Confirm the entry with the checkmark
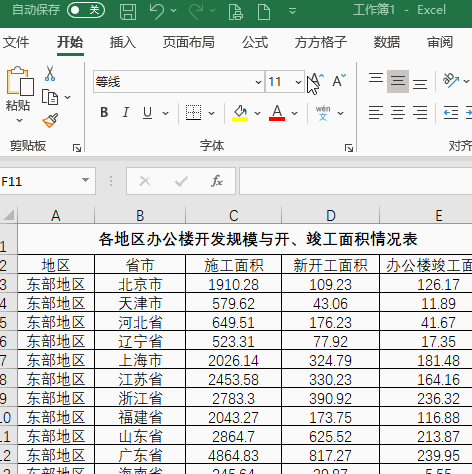The height and width of the screenshot is (474, 472). [x=181, y=181]
